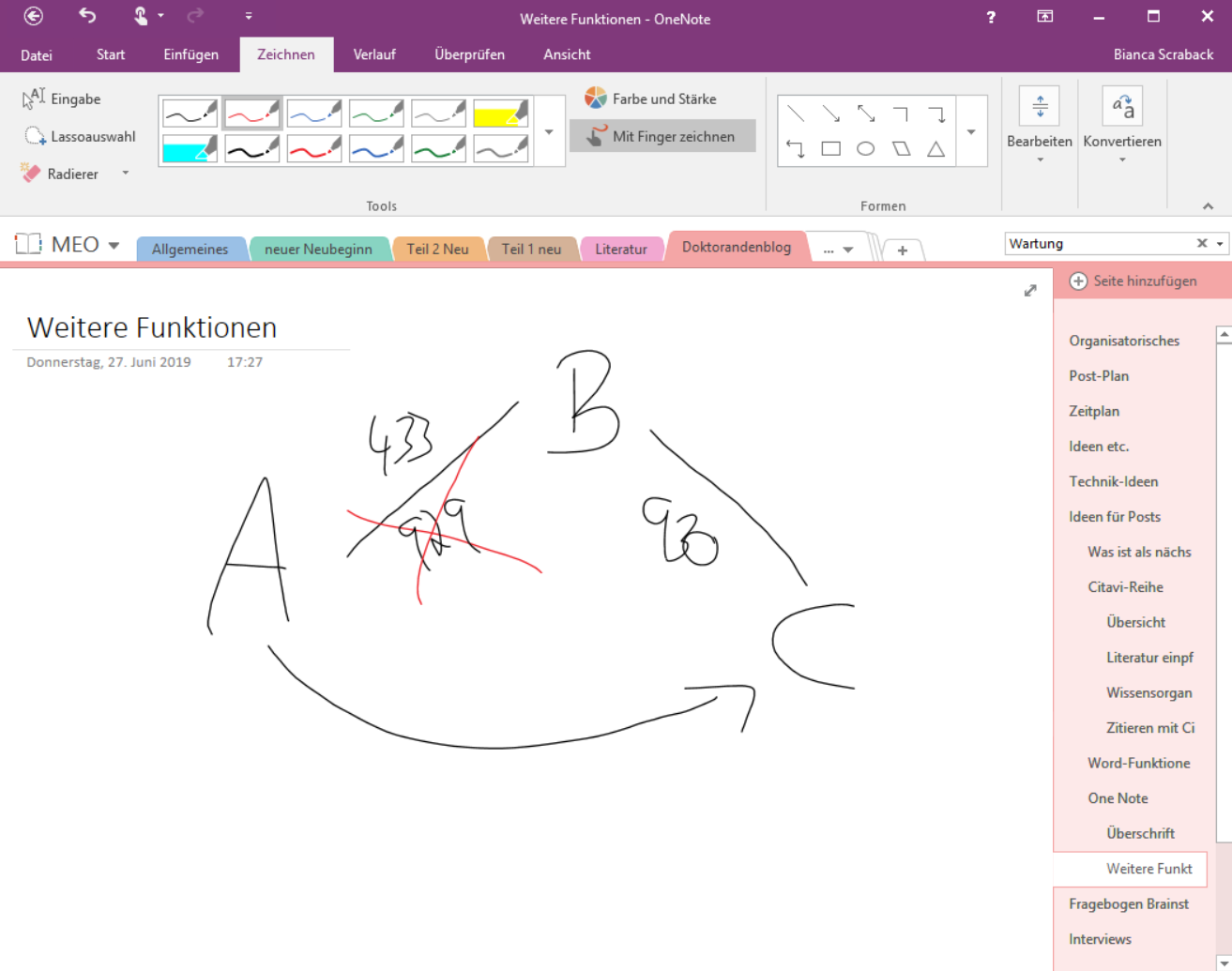
Task: Choose the red pen from the gallery
Action: pos(251,112)
